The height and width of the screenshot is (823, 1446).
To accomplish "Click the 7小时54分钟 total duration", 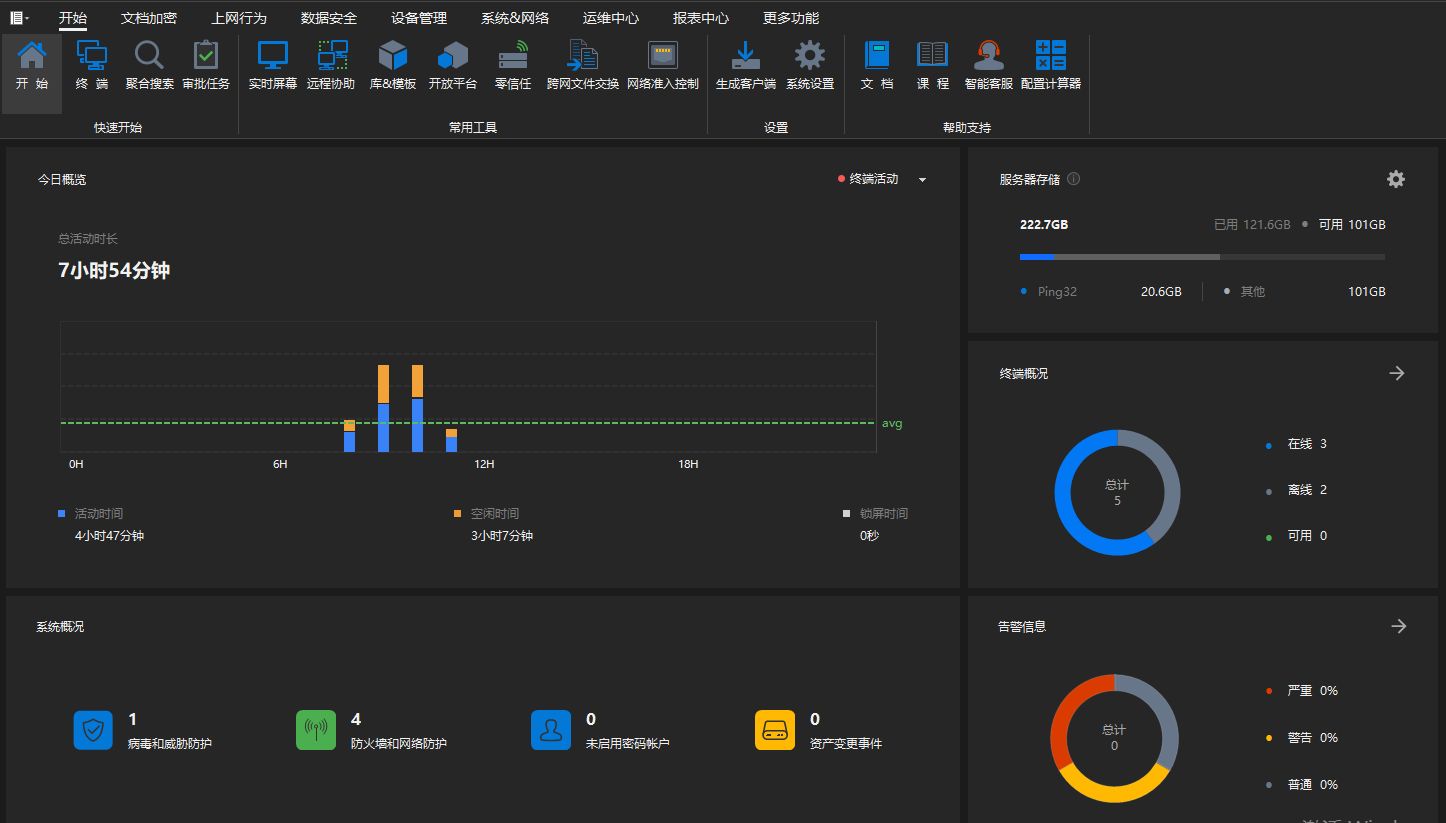I will coord(114,270).
